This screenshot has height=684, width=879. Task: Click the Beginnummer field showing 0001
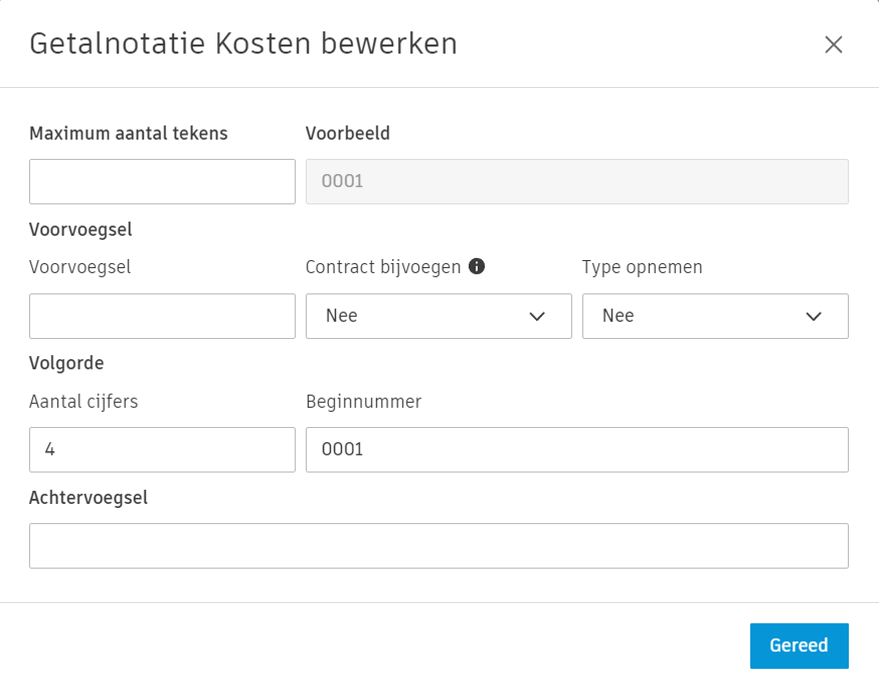[x=576, y=449]
